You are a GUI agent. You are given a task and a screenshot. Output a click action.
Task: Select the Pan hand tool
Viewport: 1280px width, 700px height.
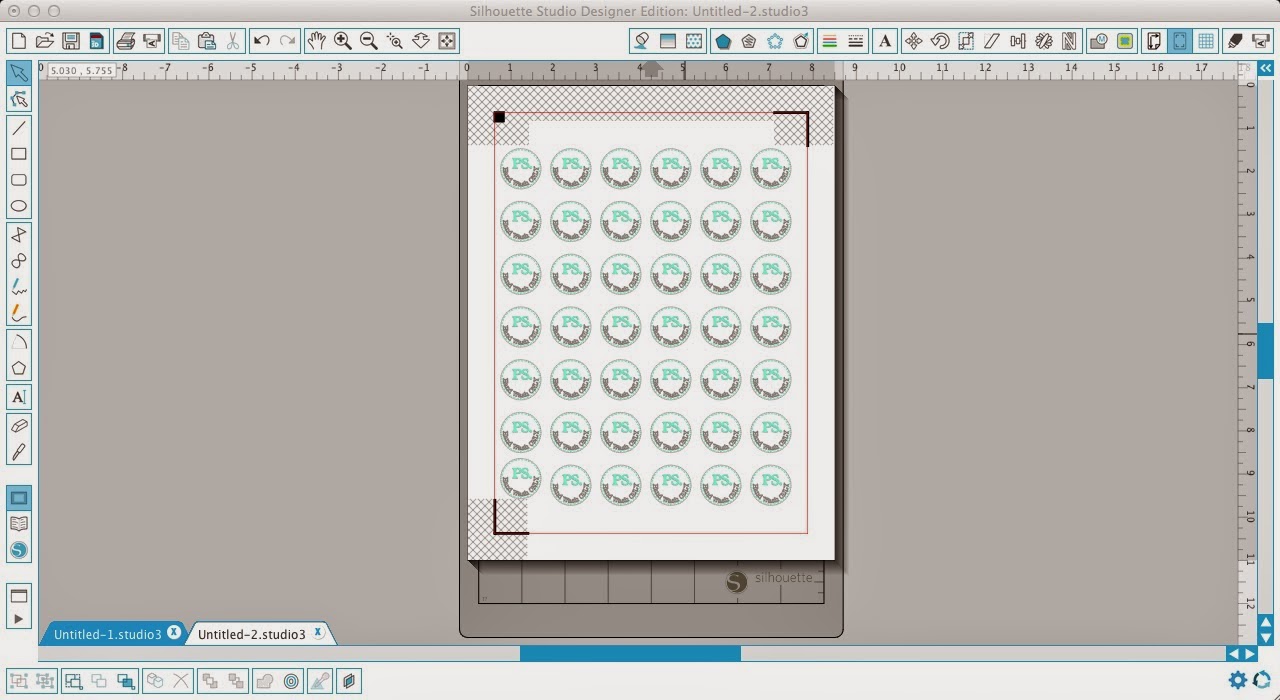pos(317,41)
